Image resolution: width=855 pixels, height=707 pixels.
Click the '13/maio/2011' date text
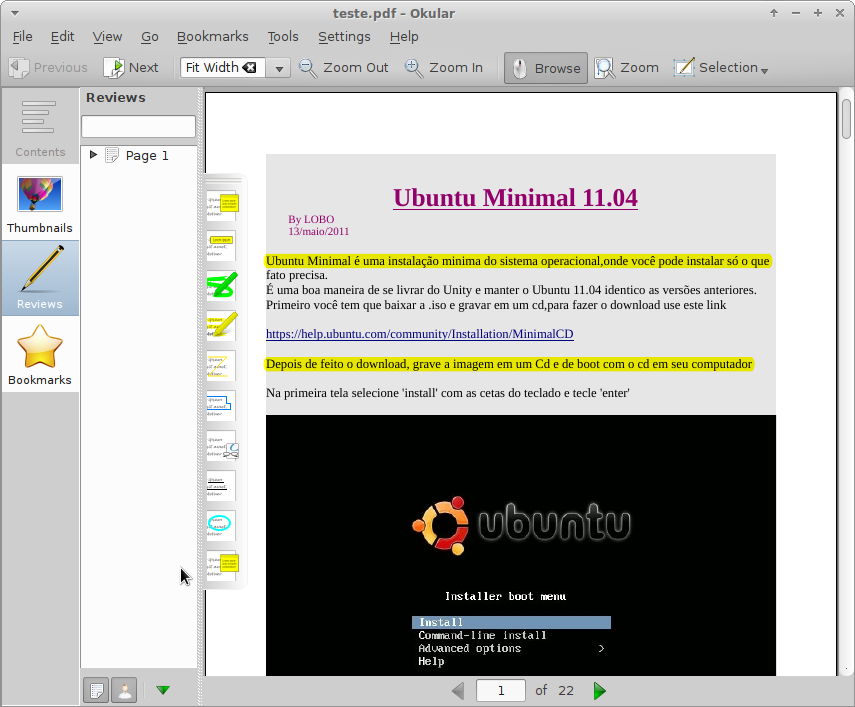[x=318, y=231]
